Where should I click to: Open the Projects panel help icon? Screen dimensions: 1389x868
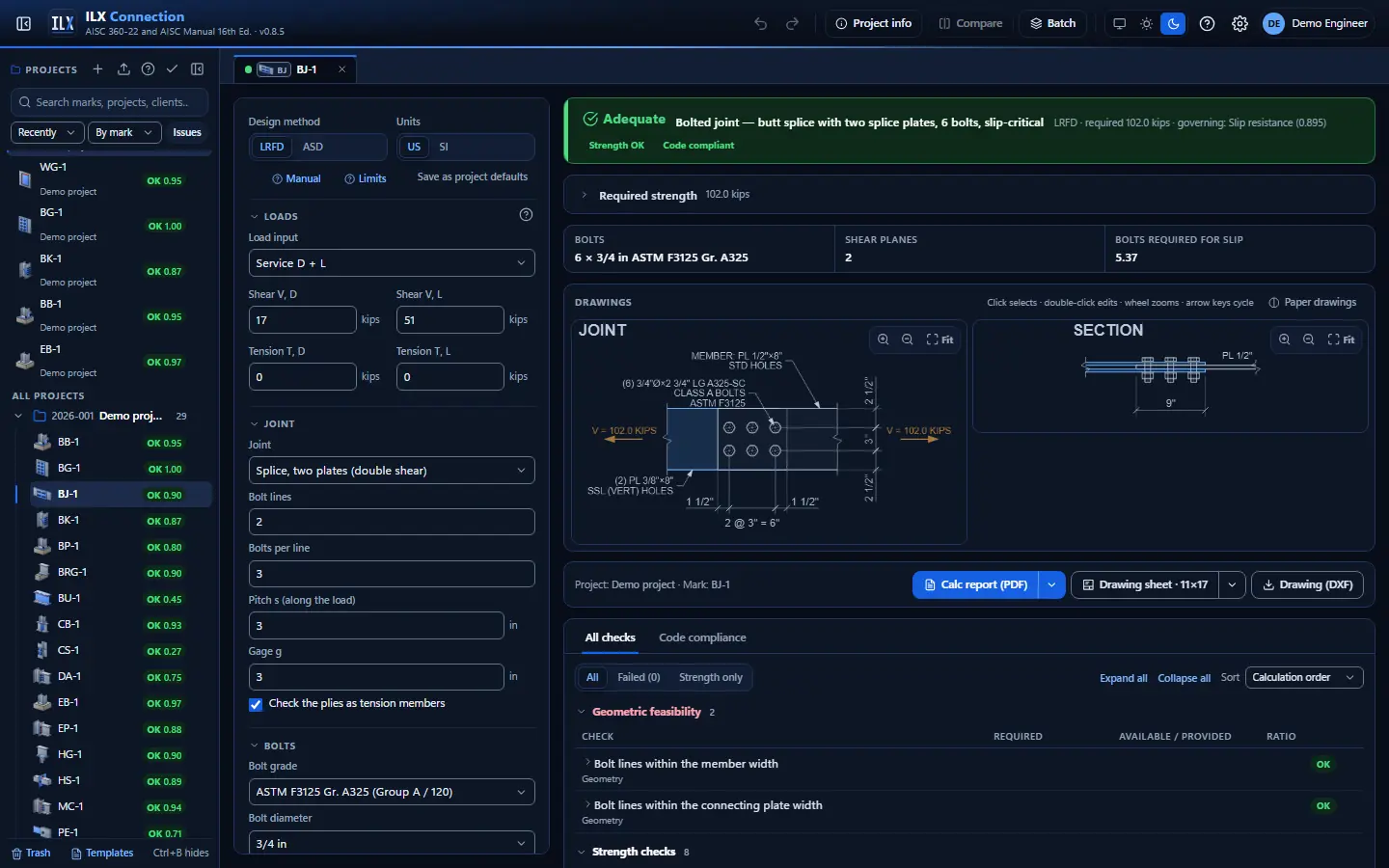[x=148, y=69]
